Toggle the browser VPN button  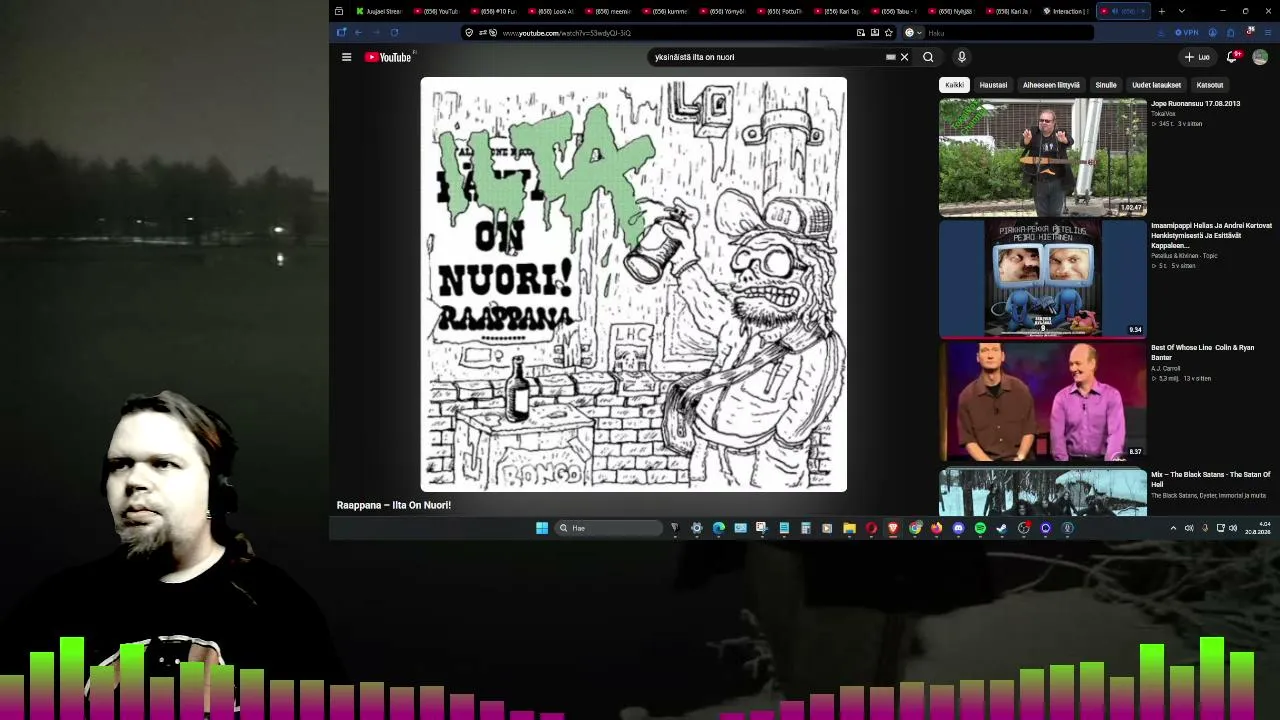pyautogui.click(x=1186, y=33)
